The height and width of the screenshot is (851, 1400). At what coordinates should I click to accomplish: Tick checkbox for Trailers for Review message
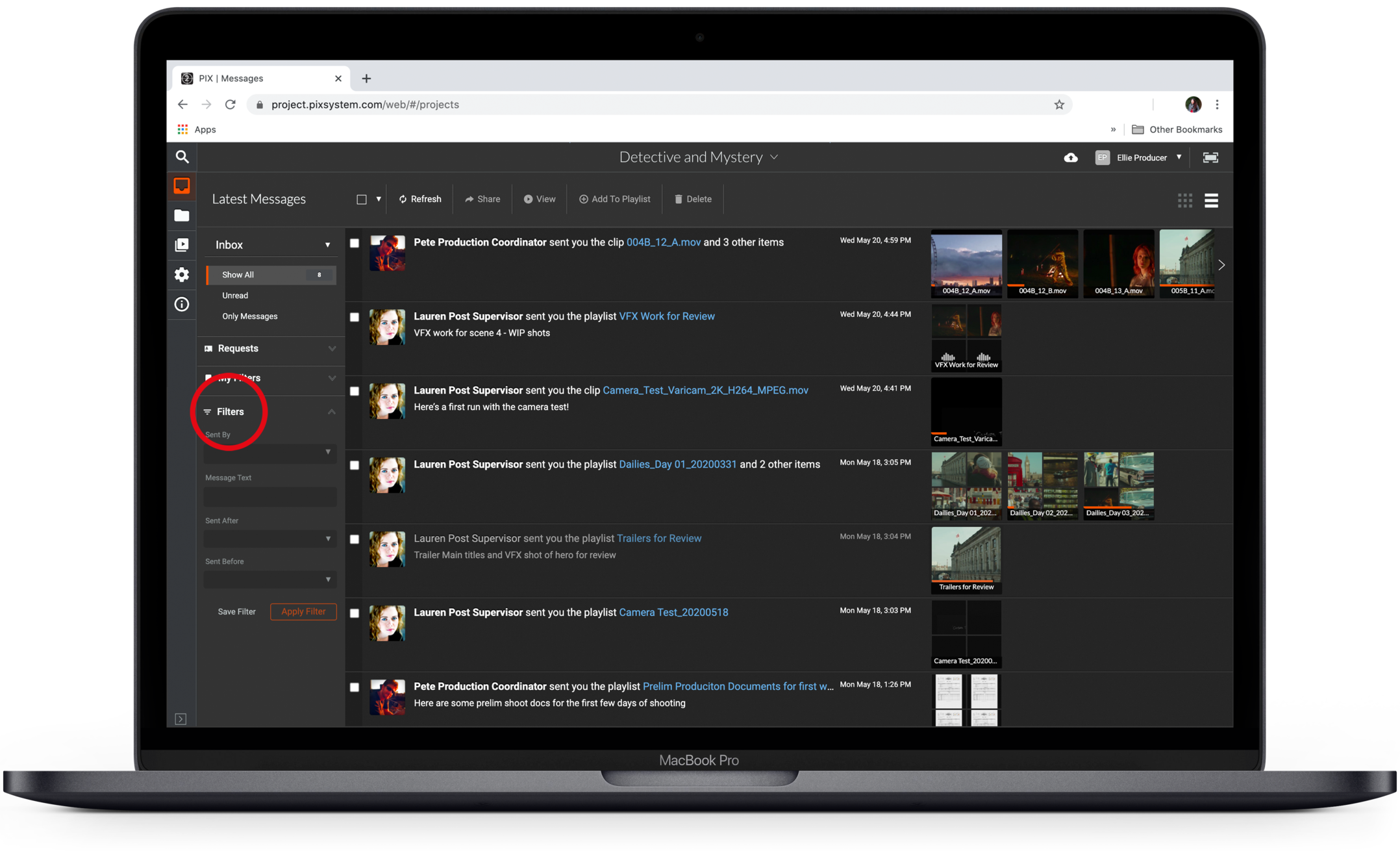355,539
